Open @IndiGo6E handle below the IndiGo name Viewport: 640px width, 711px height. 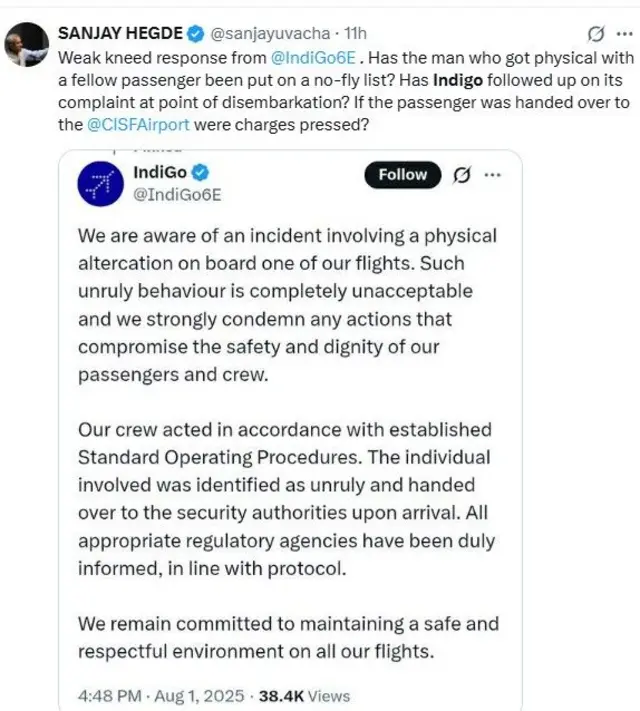pos(177,194)
